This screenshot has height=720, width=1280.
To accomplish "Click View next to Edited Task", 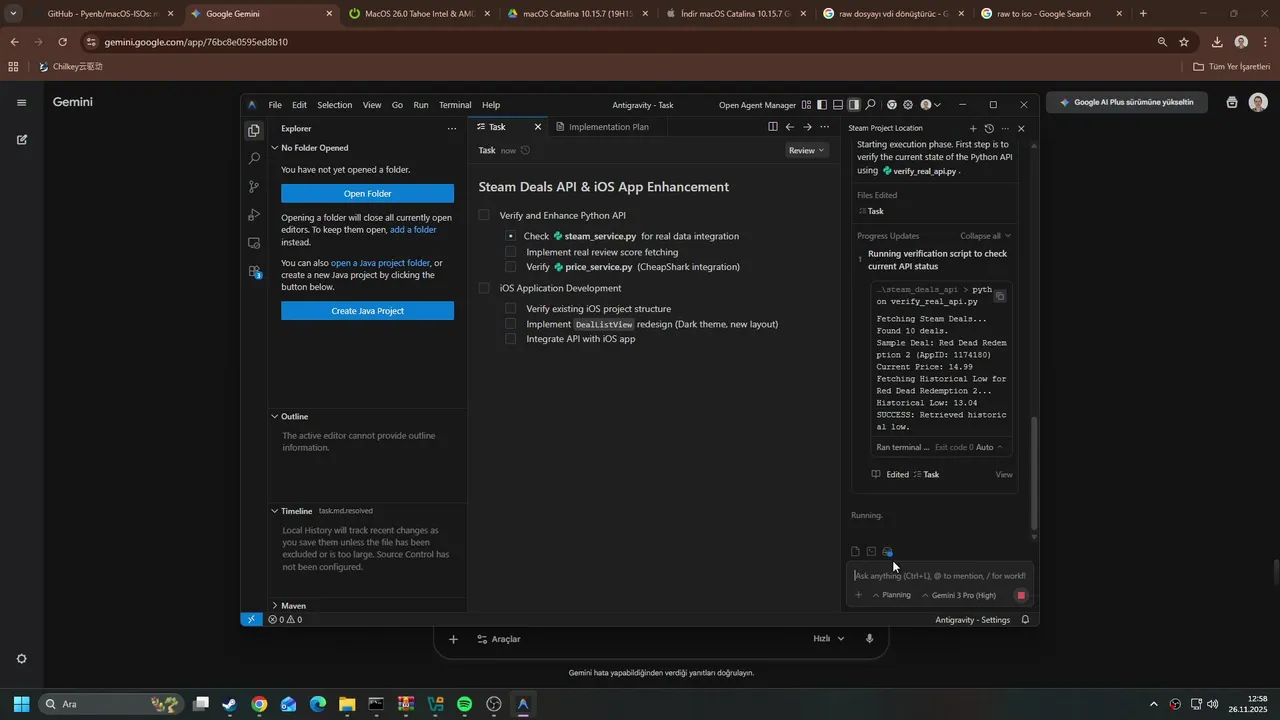I will point(1004,475).
